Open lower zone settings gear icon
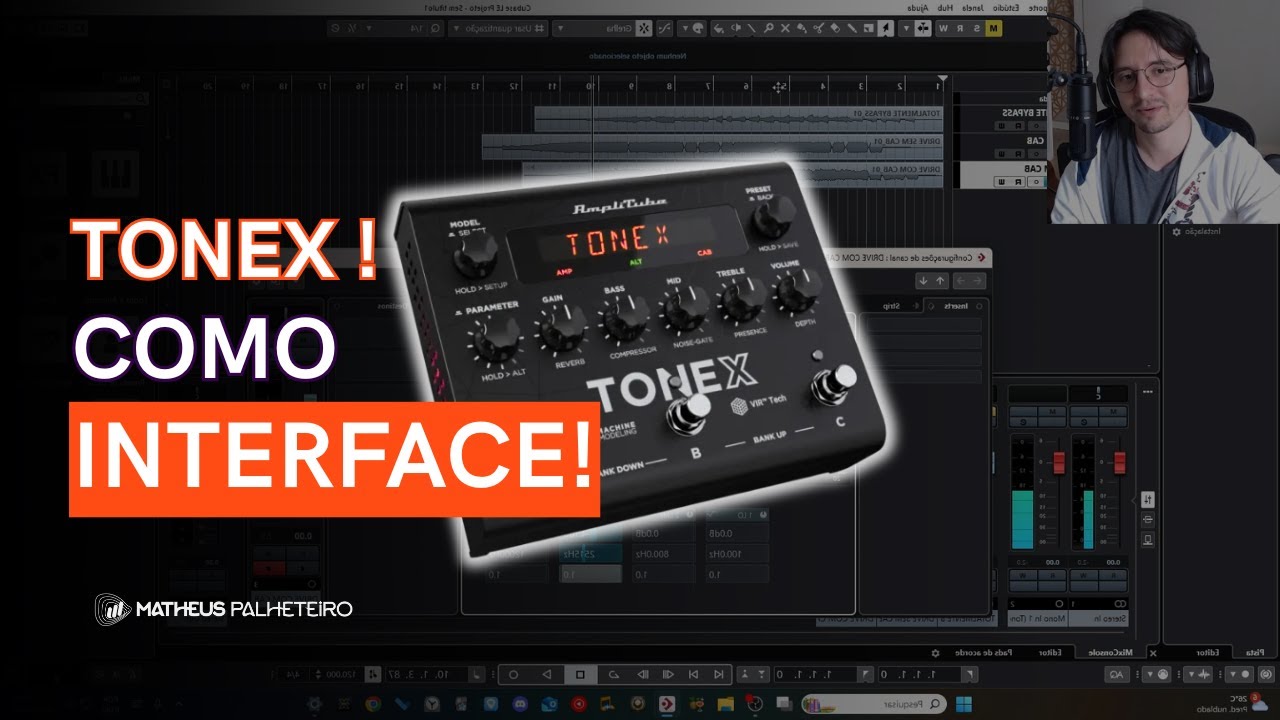This screenshot has width=1280, height=720. point(935,652)
